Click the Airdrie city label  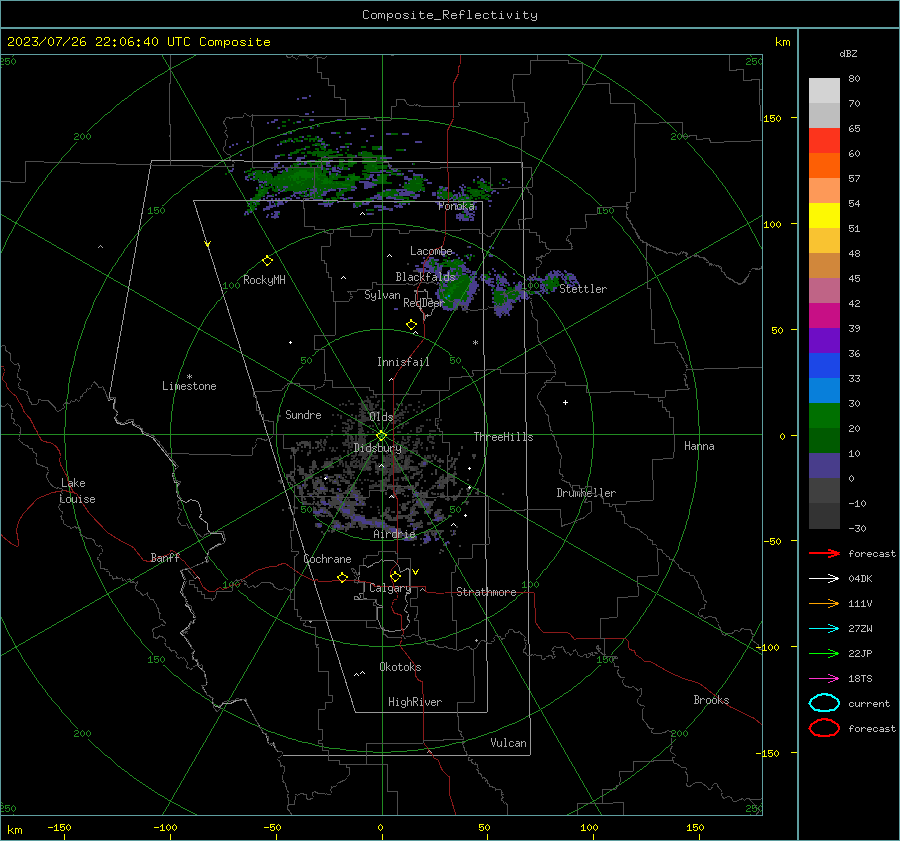(x=394, y=534)
